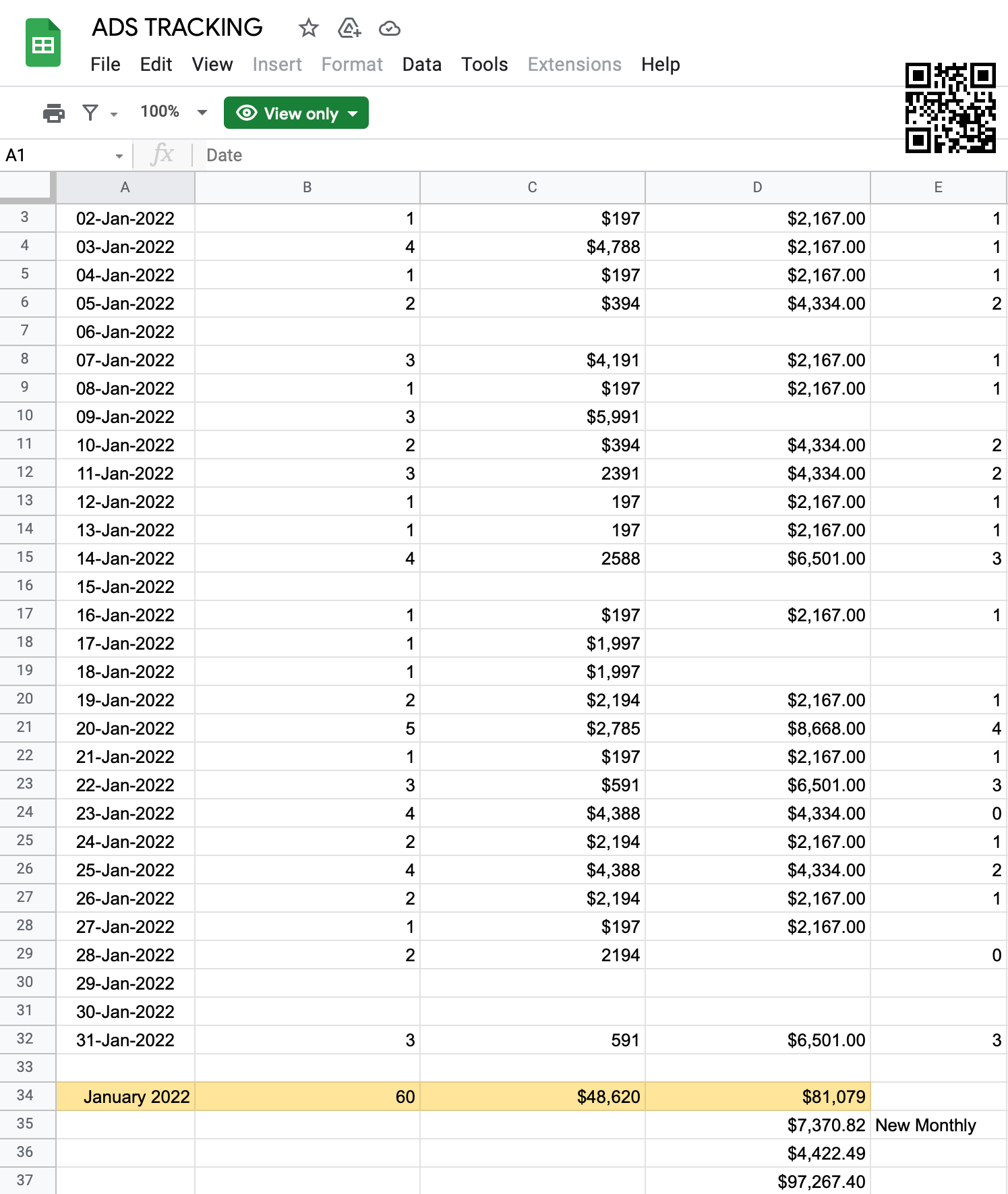Viewport: 1008px width, 1194px height.
Task: Click the cloud saved status icon
Action: click(390, 28)
